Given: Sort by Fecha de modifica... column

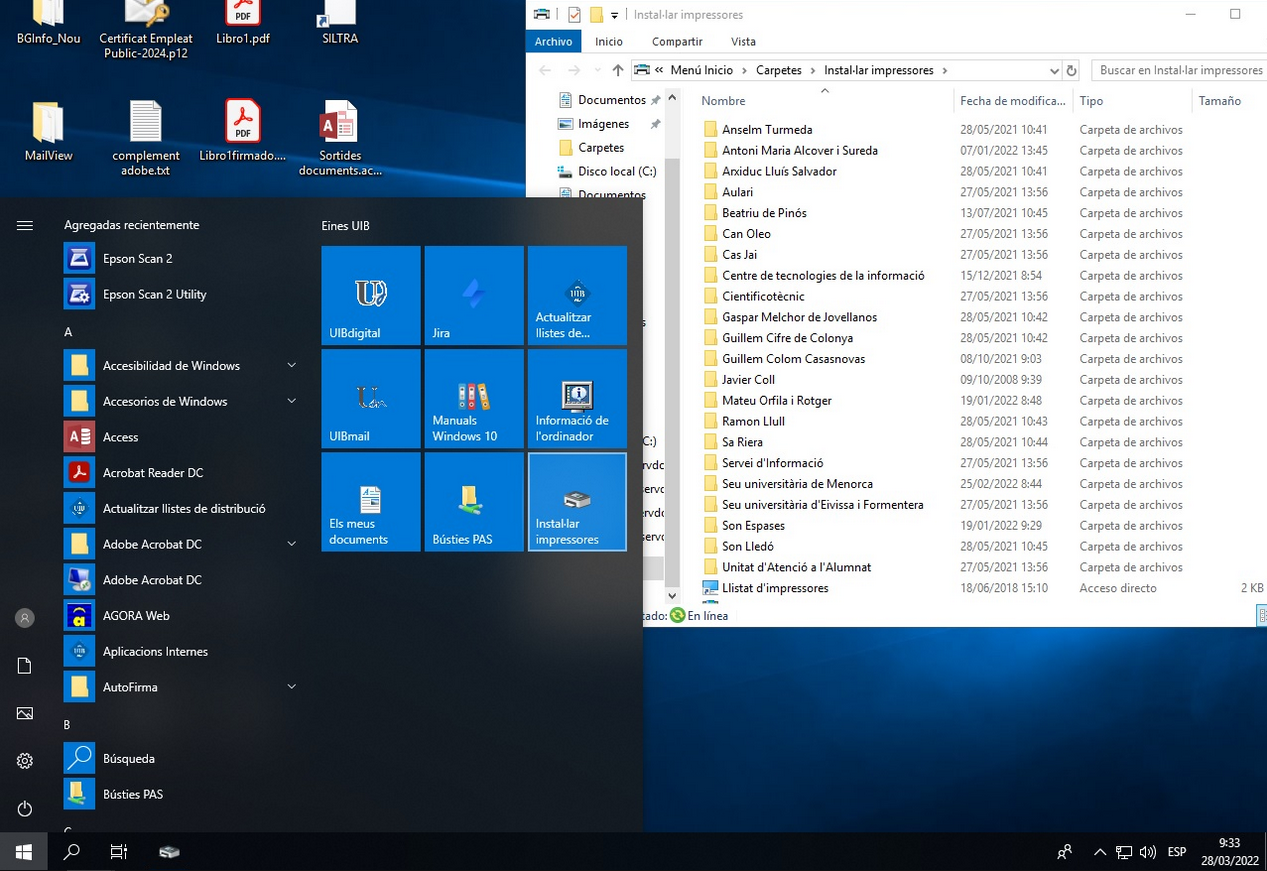Looking at the screenshot, I should [1013, 100].
